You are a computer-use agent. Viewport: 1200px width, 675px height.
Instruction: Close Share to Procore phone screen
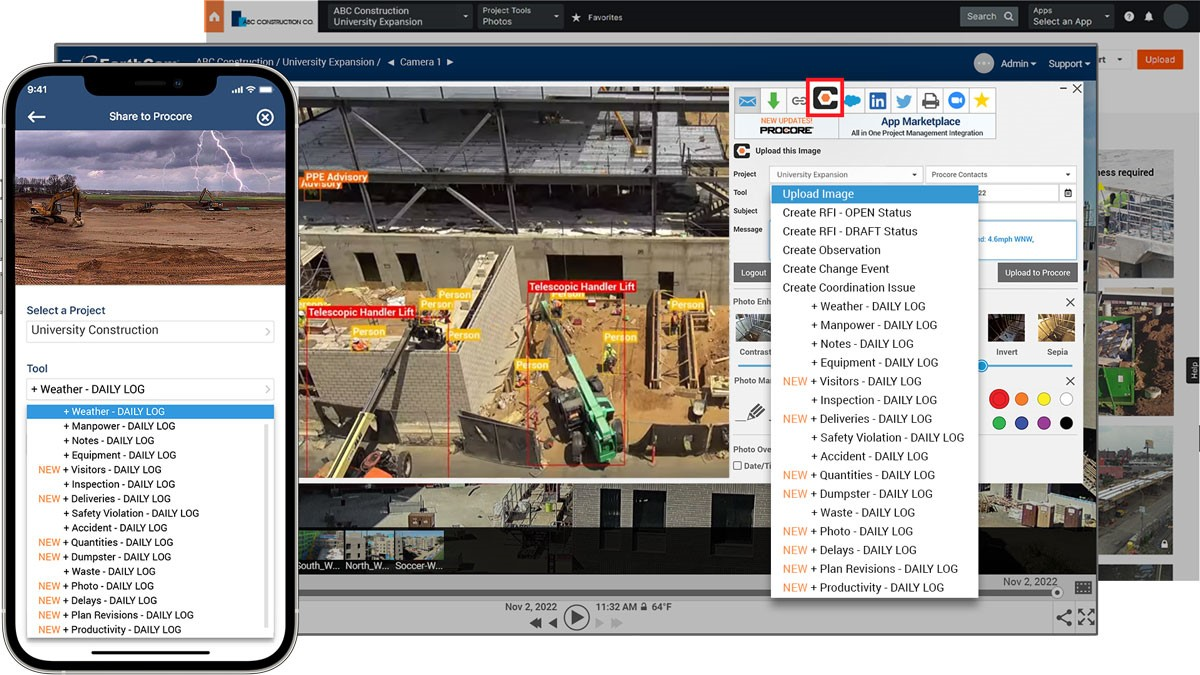click(265, 117)
